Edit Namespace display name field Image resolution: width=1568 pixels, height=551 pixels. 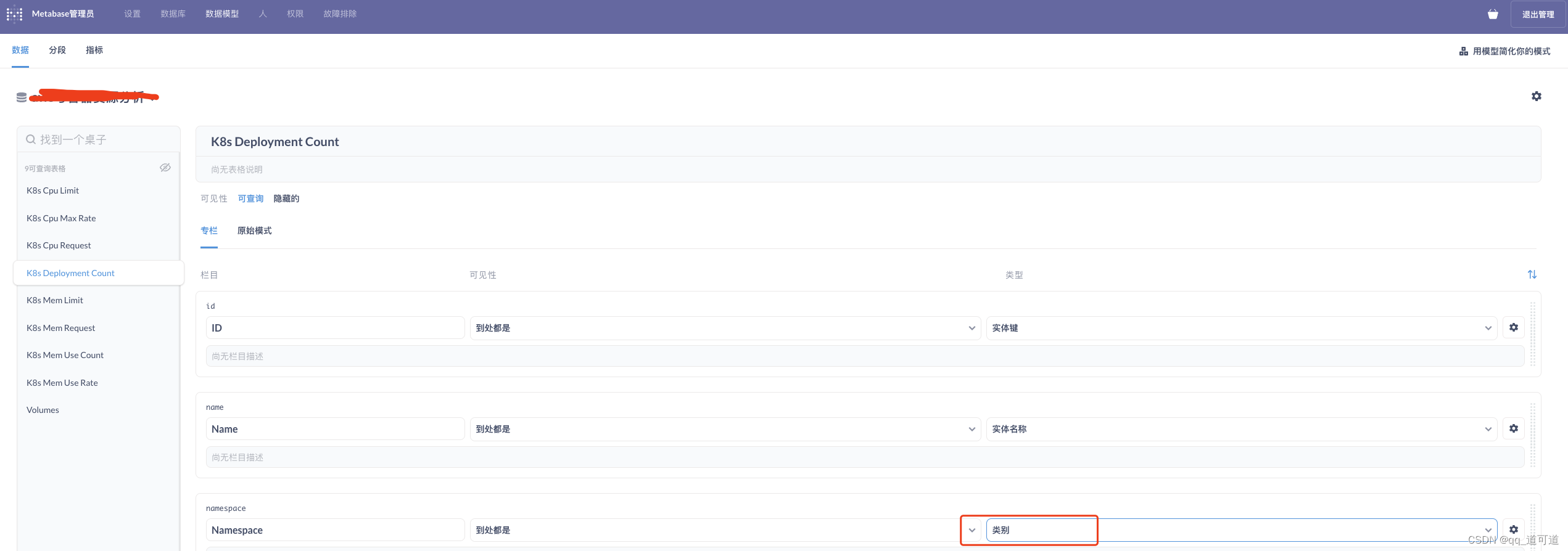point(335,530)
